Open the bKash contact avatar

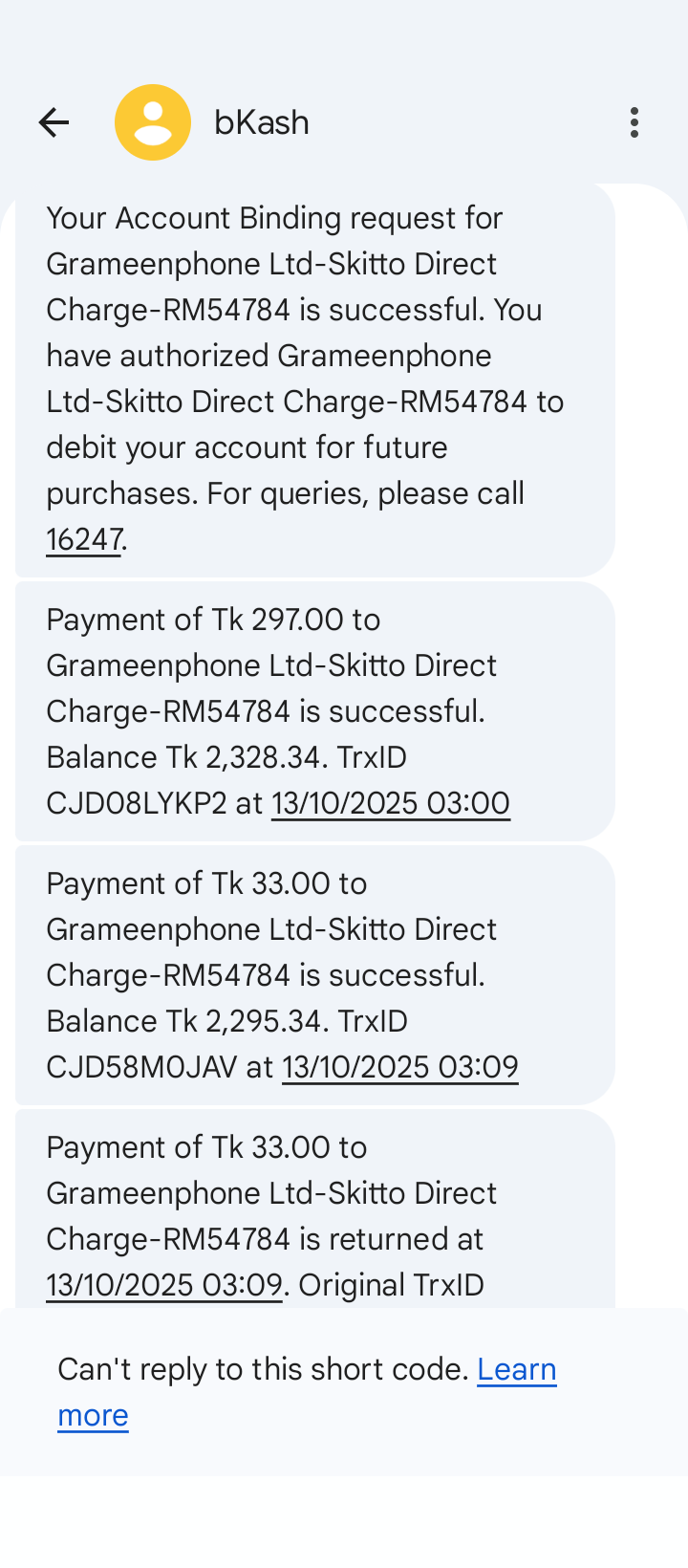pyautogui.click(x=153, y=122)
